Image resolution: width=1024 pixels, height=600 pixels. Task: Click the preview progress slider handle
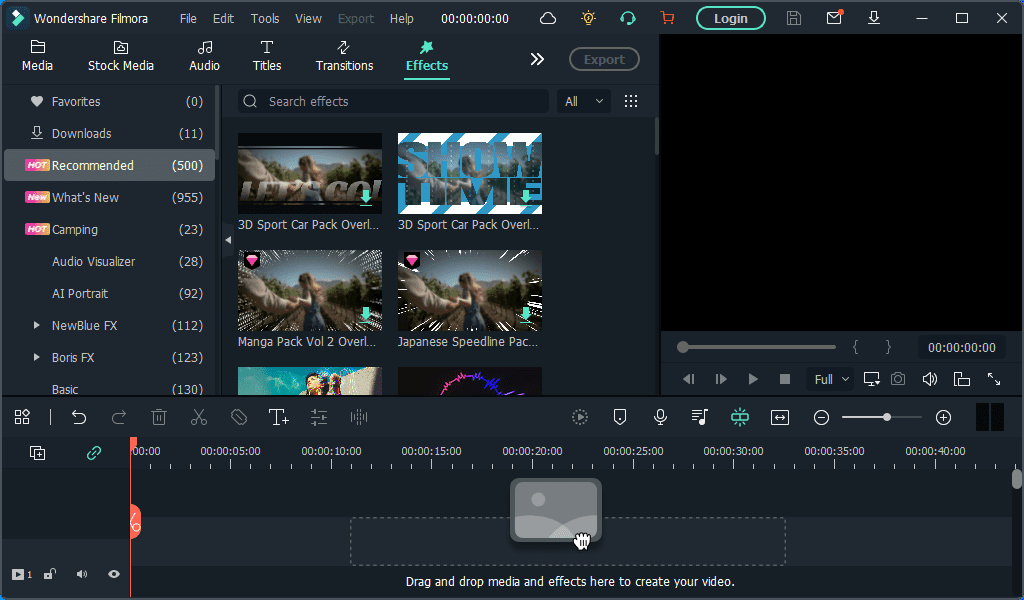coord(682,347)
